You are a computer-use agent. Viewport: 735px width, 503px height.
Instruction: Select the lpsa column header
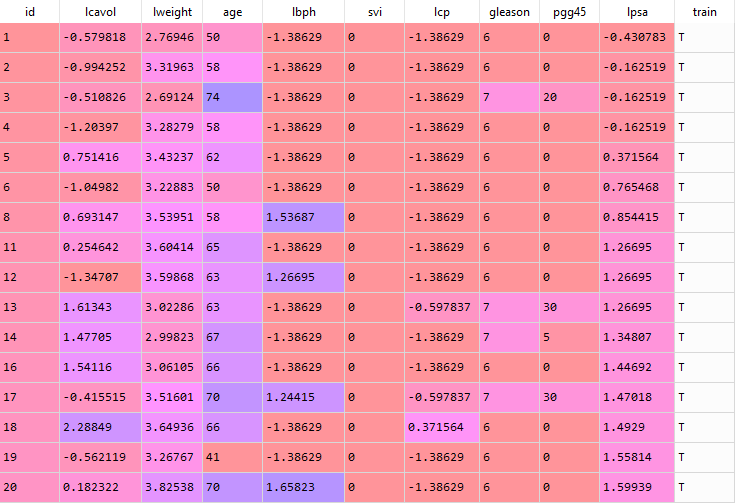click(637, 12)
